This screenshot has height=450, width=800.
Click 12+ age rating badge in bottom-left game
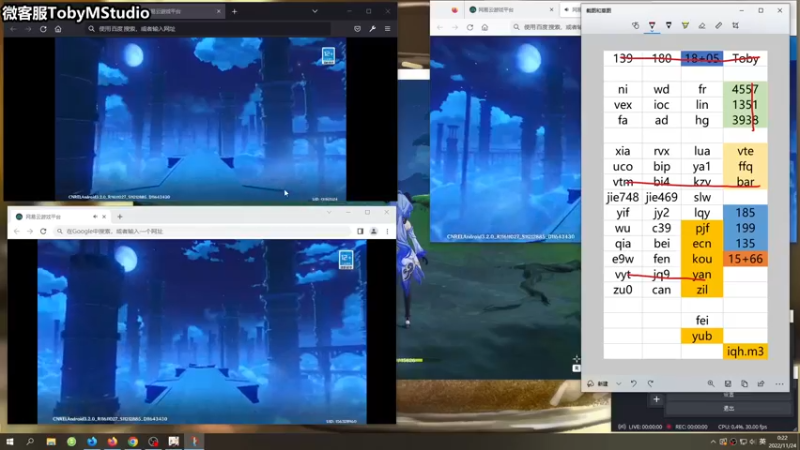click(346, 259)
